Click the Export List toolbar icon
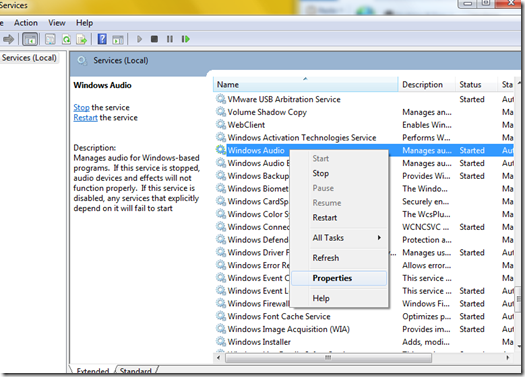The height and width of the screenshot is (377, 525). 81,40
